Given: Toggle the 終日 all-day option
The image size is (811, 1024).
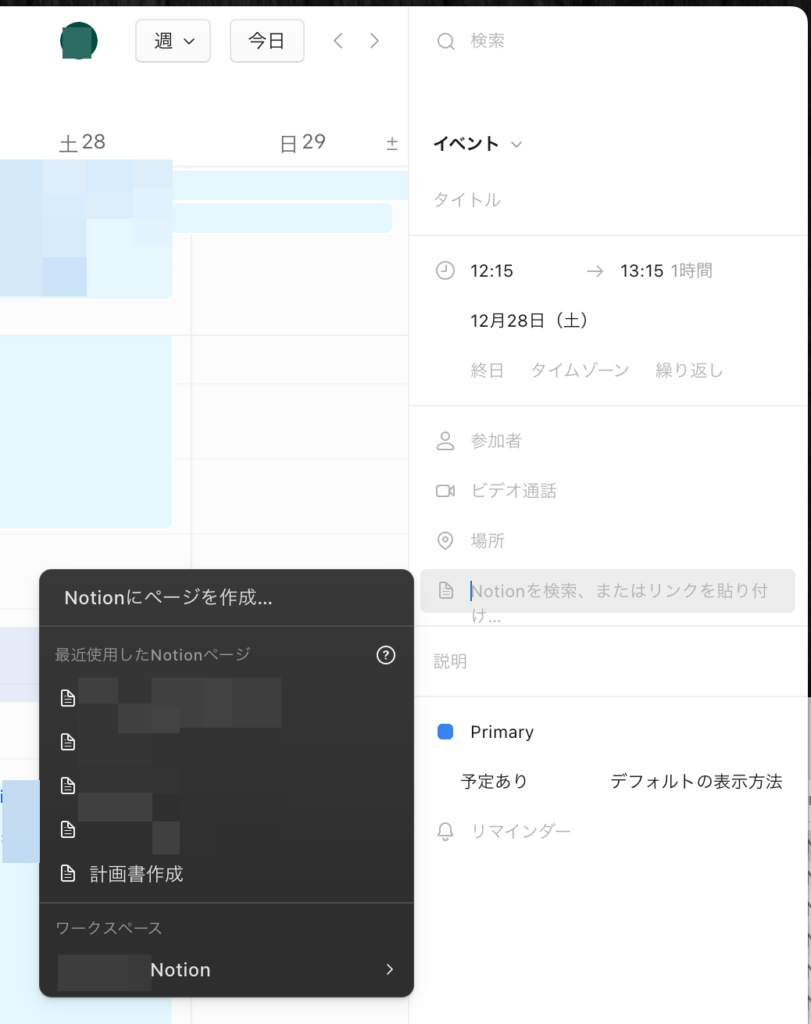Looking at the screenshot, I should [x=487, y=371].
